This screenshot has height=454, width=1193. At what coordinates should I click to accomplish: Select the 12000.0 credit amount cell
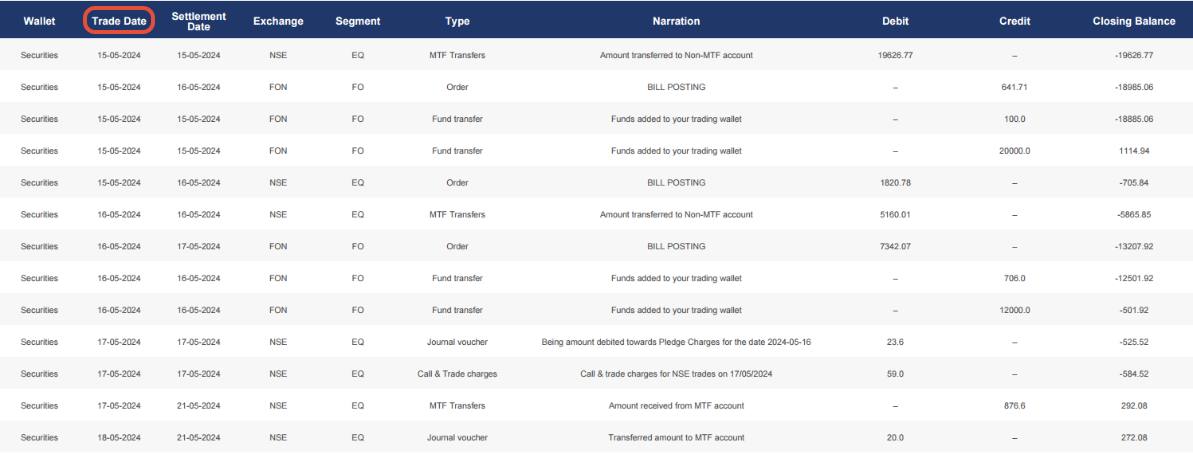1015,310
